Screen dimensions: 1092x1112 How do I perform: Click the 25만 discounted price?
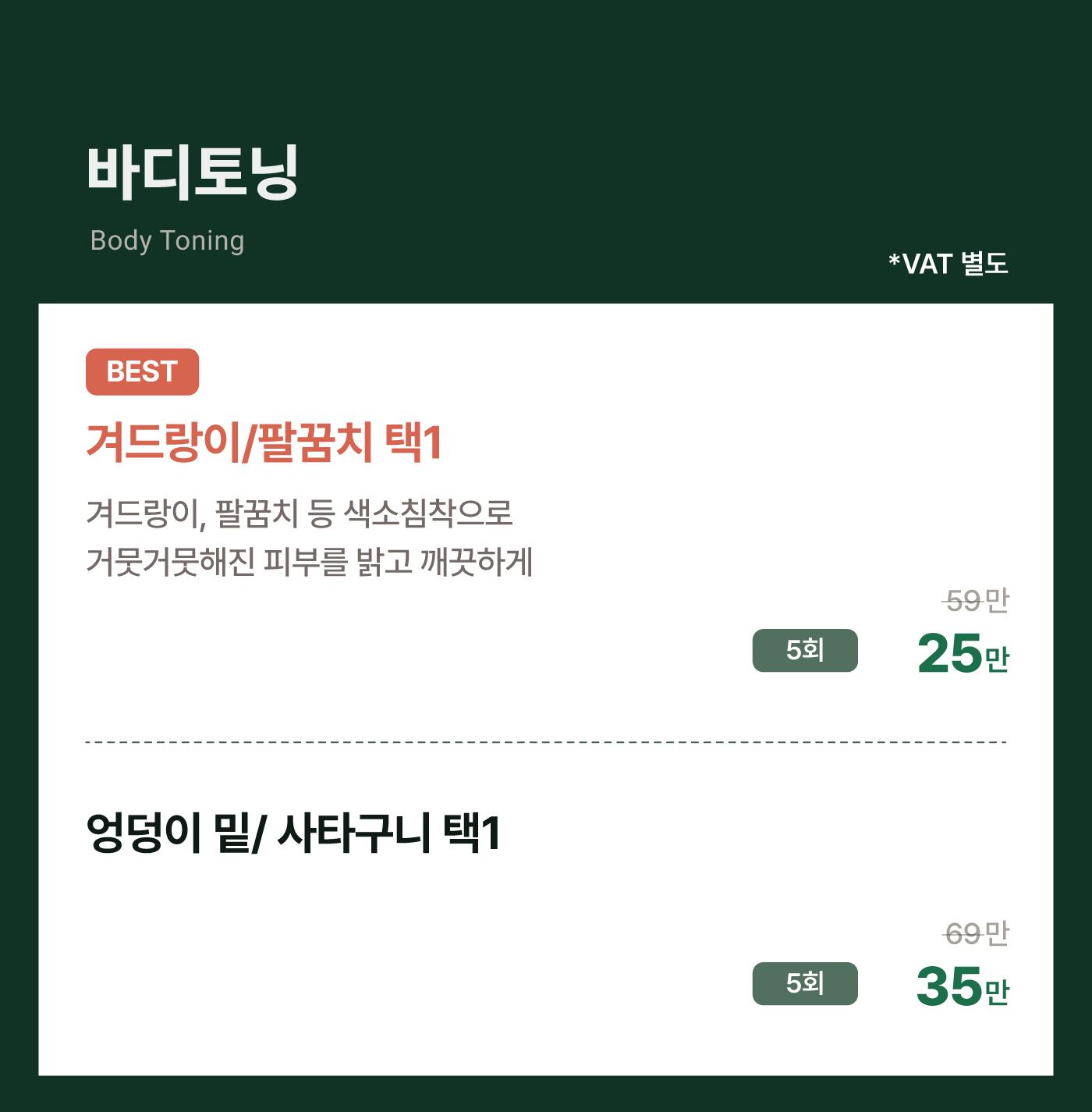[x=963, y=653]
